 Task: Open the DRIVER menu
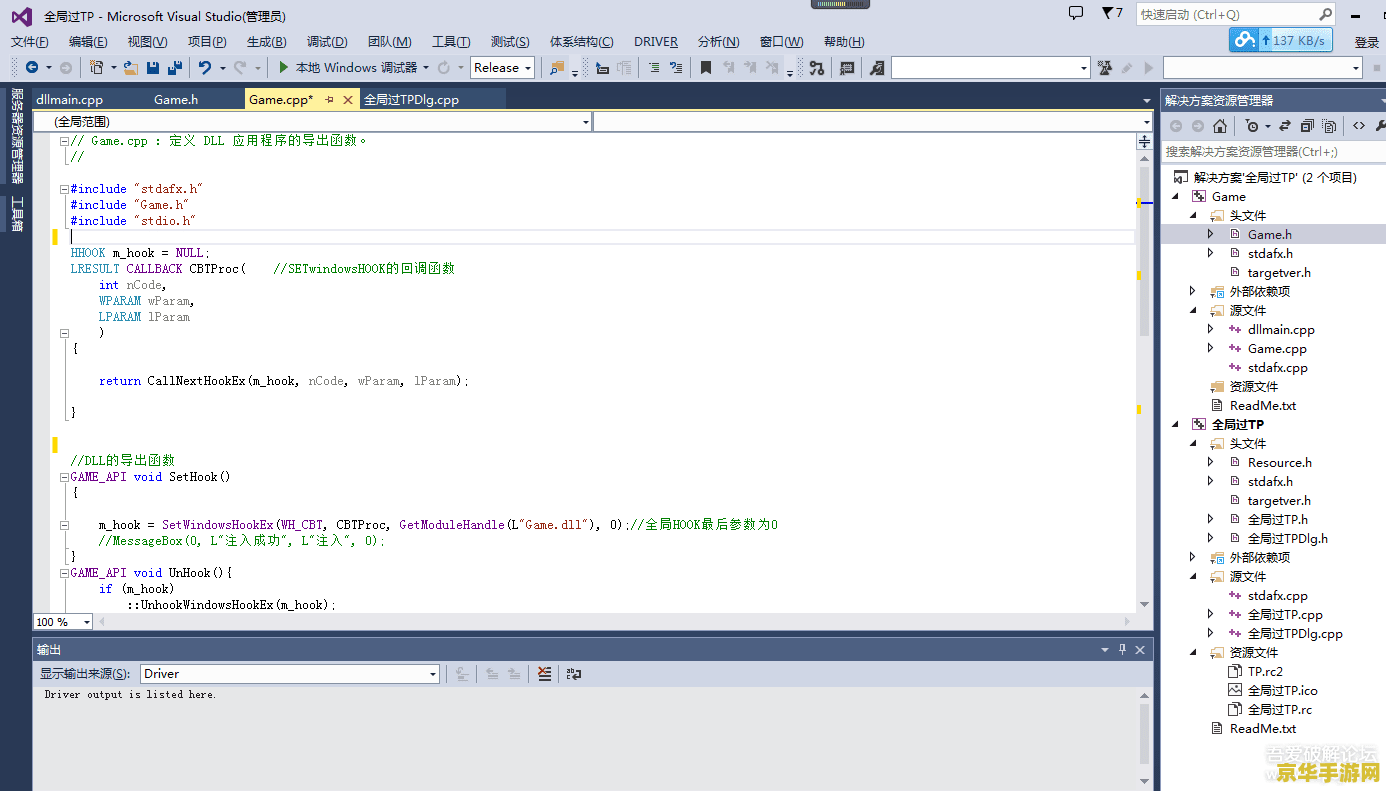(656, 42)
